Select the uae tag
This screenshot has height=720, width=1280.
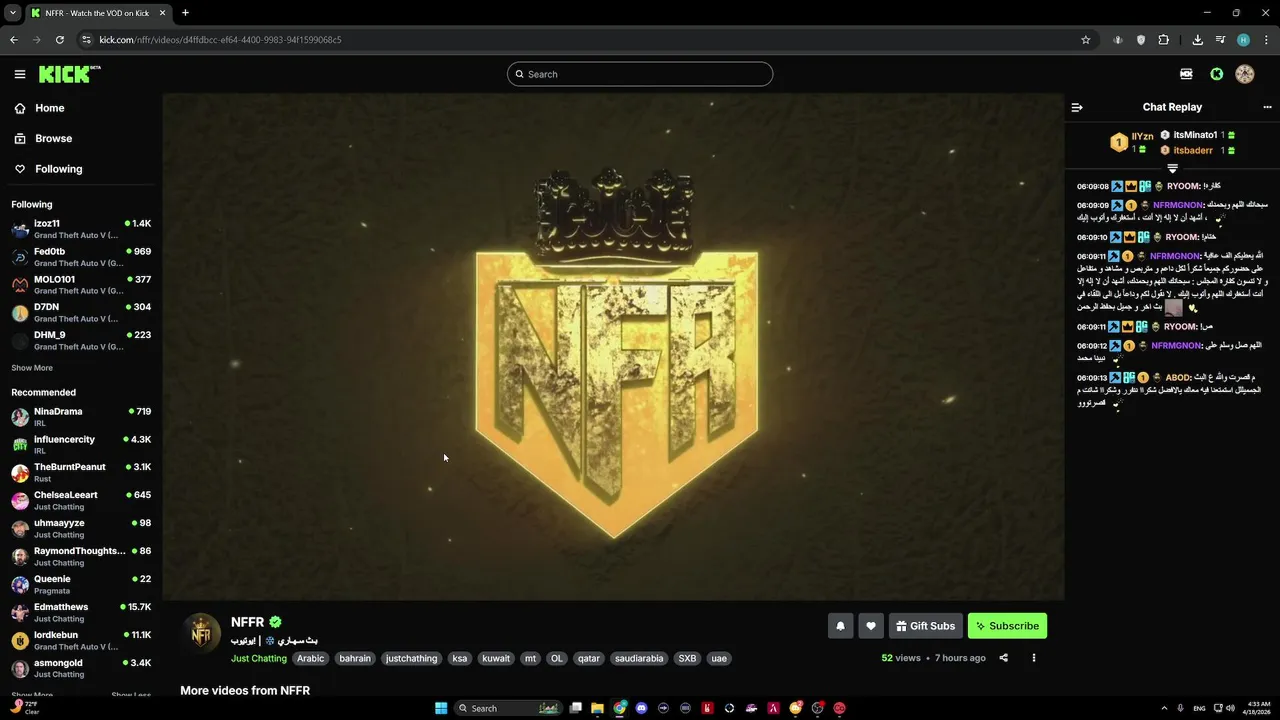click(x=719, y=658)
